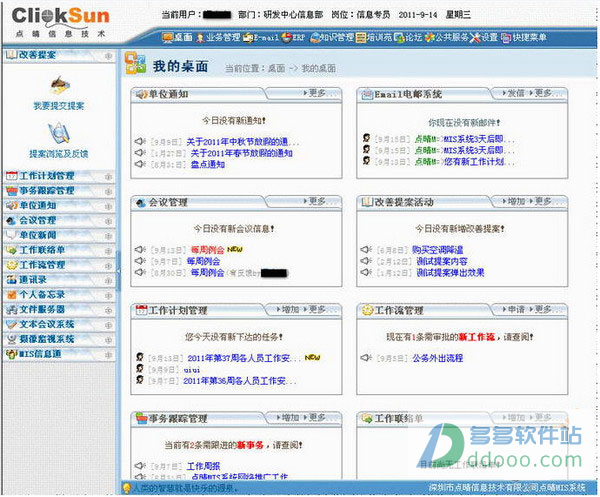Viewport: 600px width, 497px height.
Task: Click 增加 in the 改善提案活动 panel
Action: click(x=514, y=201)
